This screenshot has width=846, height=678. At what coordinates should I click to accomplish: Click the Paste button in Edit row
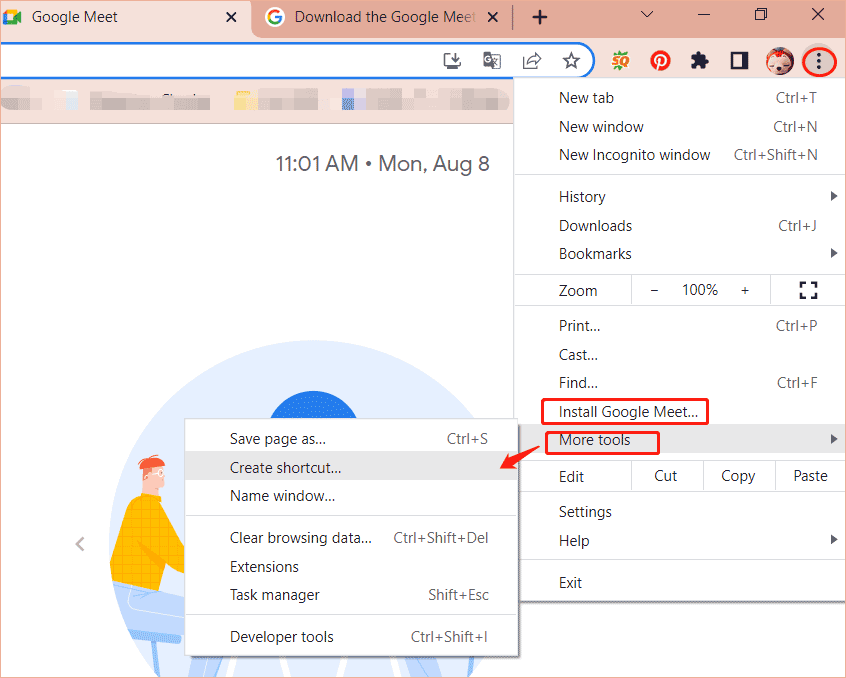(x=810, y=476)
